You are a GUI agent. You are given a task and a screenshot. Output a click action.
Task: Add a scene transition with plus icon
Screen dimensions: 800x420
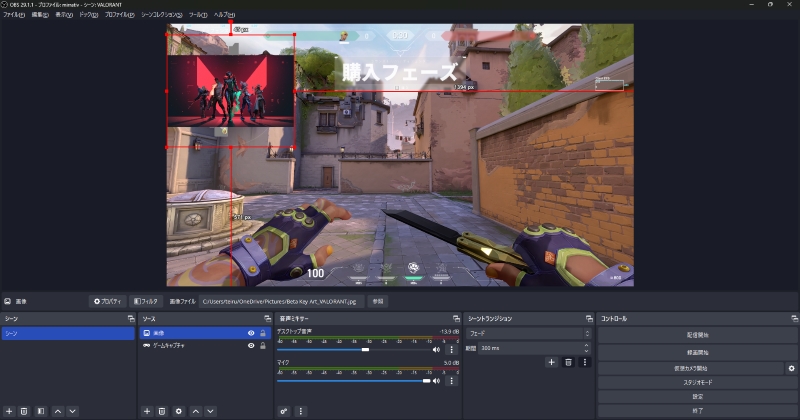click(x=552, y=362)
